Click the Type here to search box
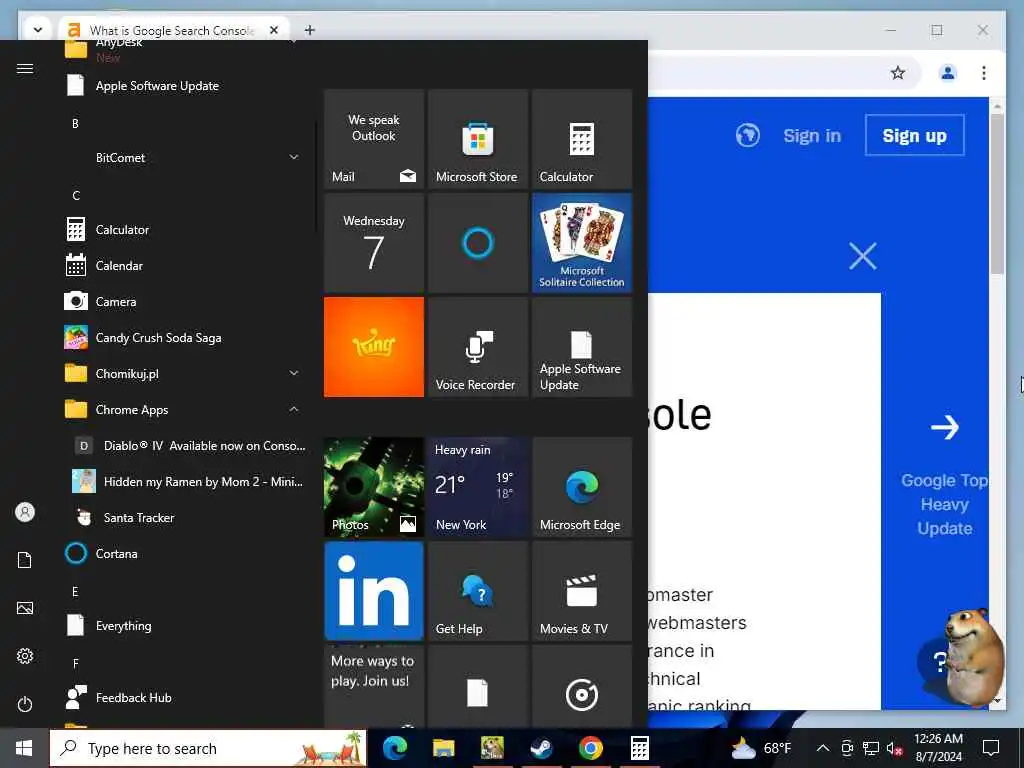1024x768 pixels. click(x=208, y=748)
